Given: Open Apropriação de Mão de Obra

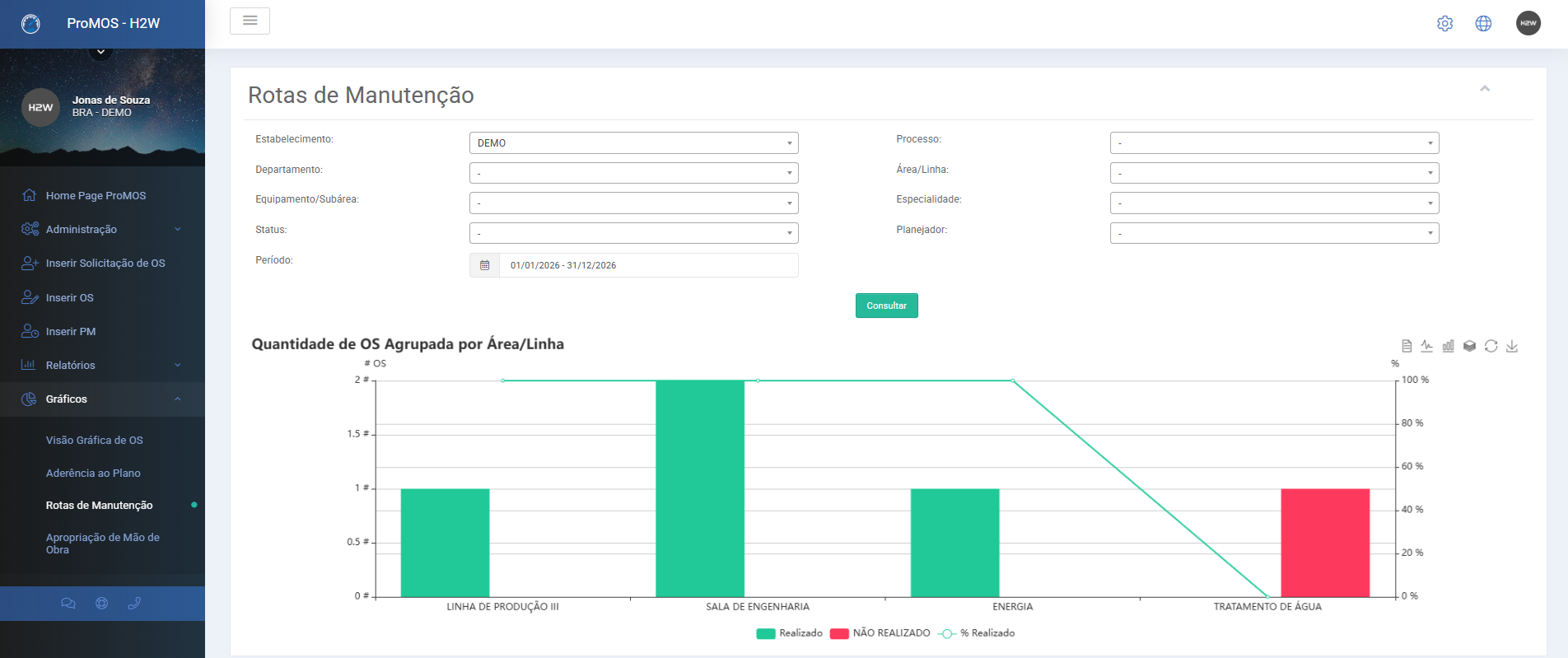Looking at the screenshot, I should pos(103,544).
